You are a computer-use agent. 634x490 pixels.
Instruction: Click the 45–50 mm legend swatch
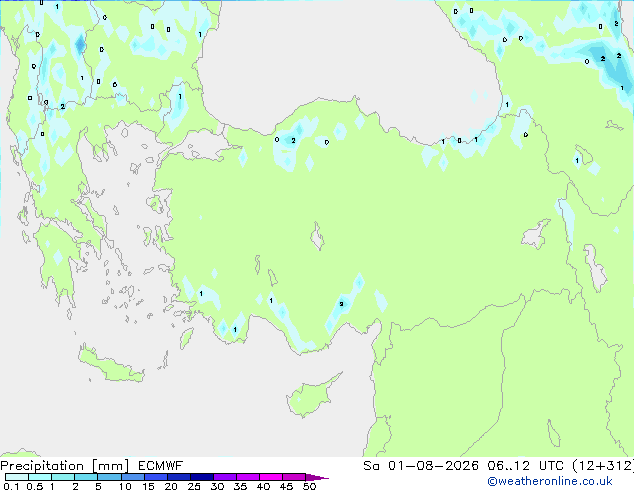pyautogui.click(x=294, y=477)
